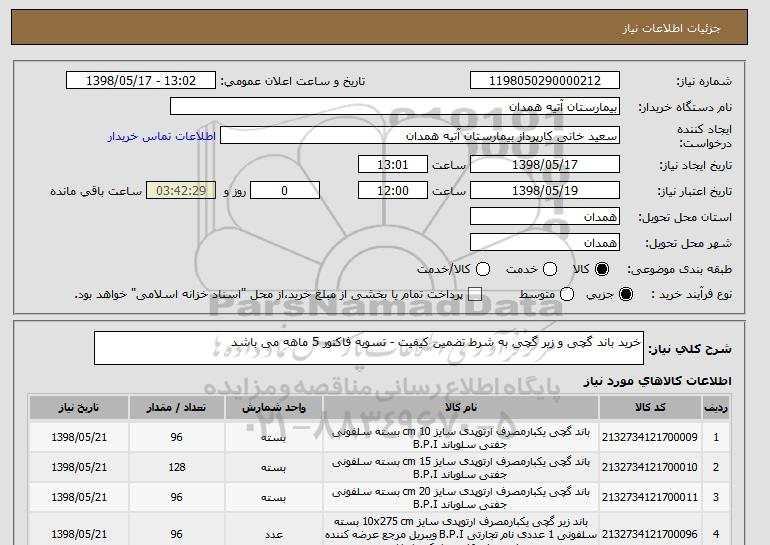Click the delivery city field همدان
770x545 pixels.
click(545, 243)
